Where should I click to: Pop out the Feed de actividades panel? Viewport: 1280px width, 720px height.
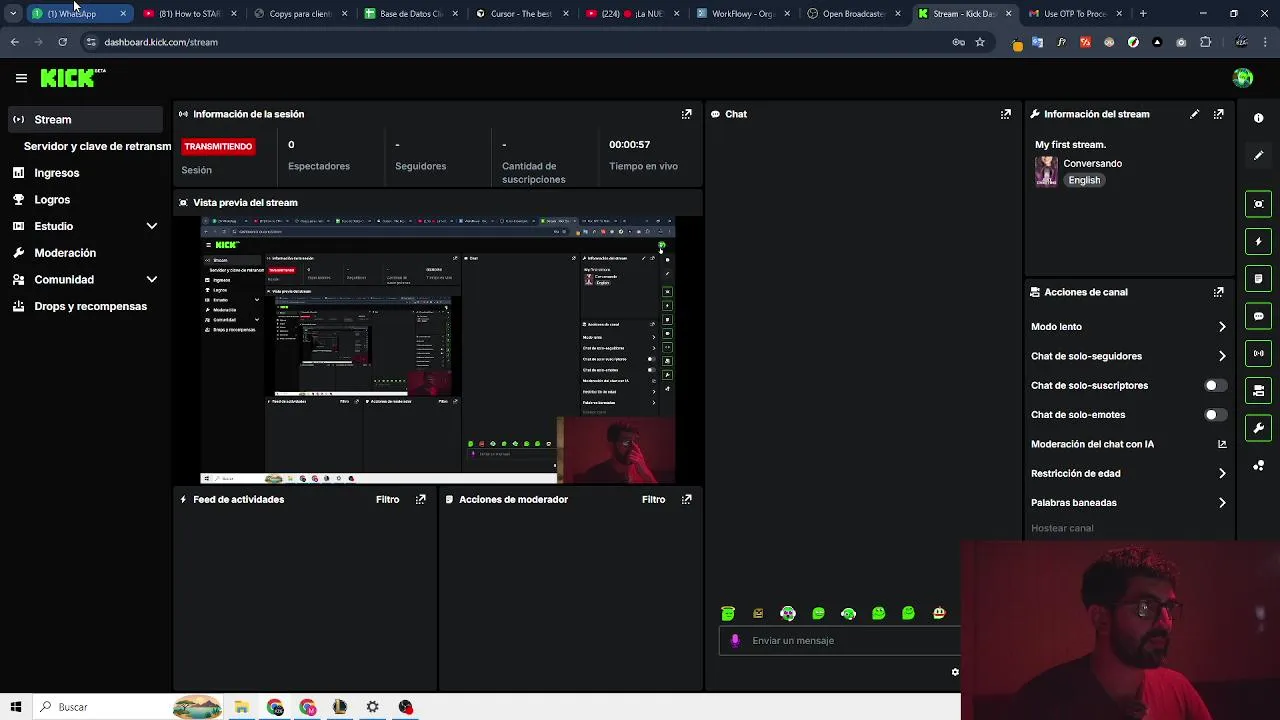pyautogui.click(x=421, y=499)
